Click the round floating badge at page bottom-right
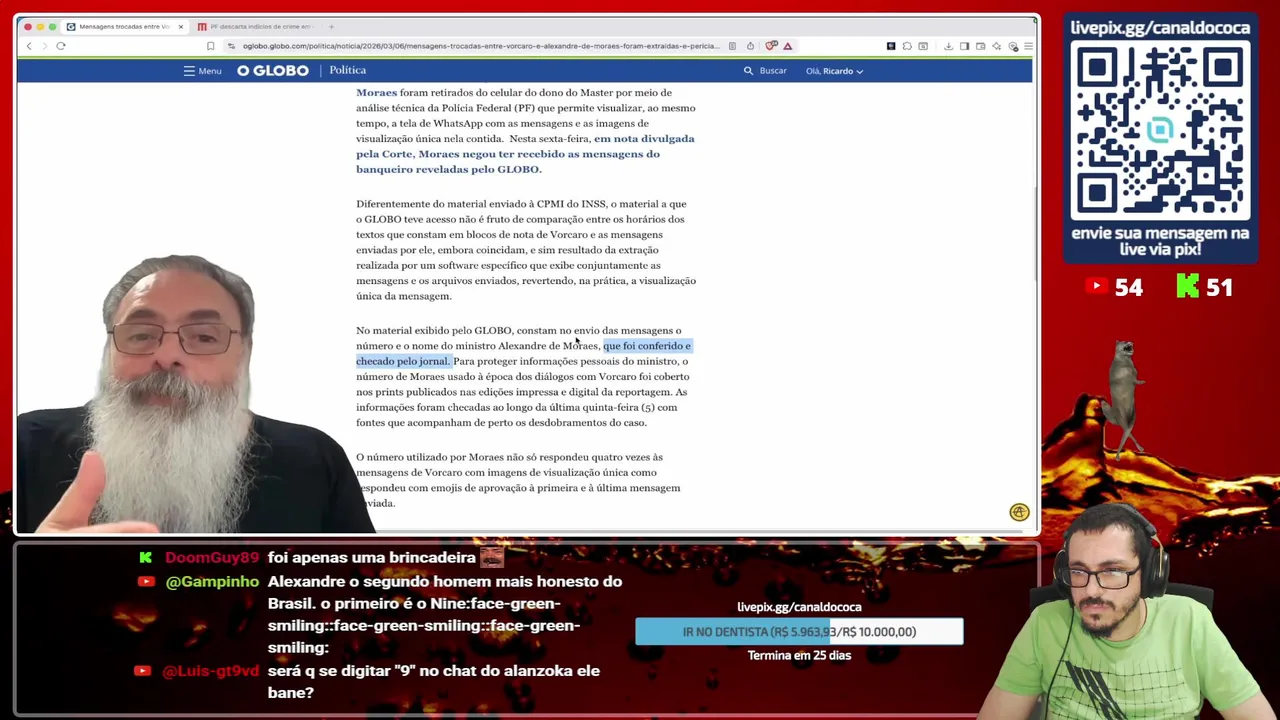Image resolution: width=1280 pixels, height=720 pixels. [x=1019, y=512]
